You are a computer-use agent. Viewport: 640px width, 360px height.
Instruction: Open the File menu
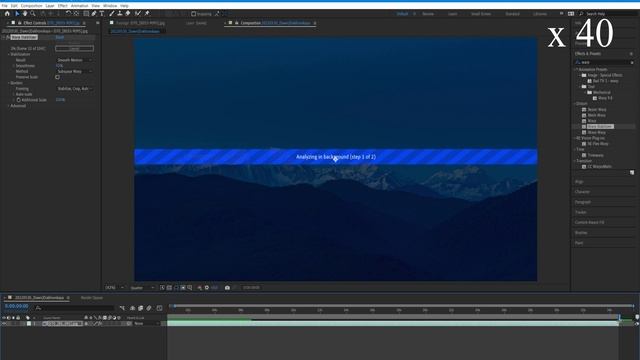point(4,6)
